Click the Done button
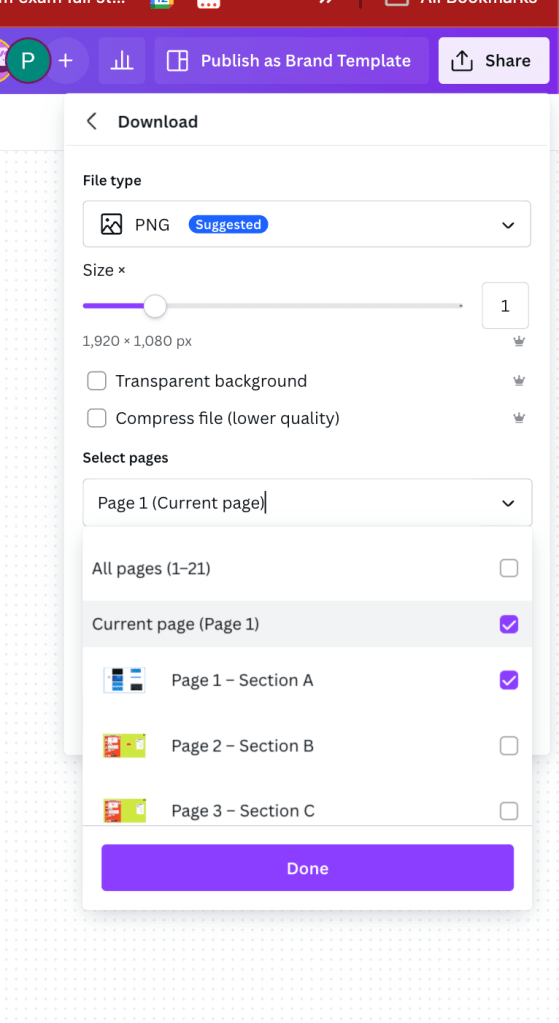 coord(307,868)
